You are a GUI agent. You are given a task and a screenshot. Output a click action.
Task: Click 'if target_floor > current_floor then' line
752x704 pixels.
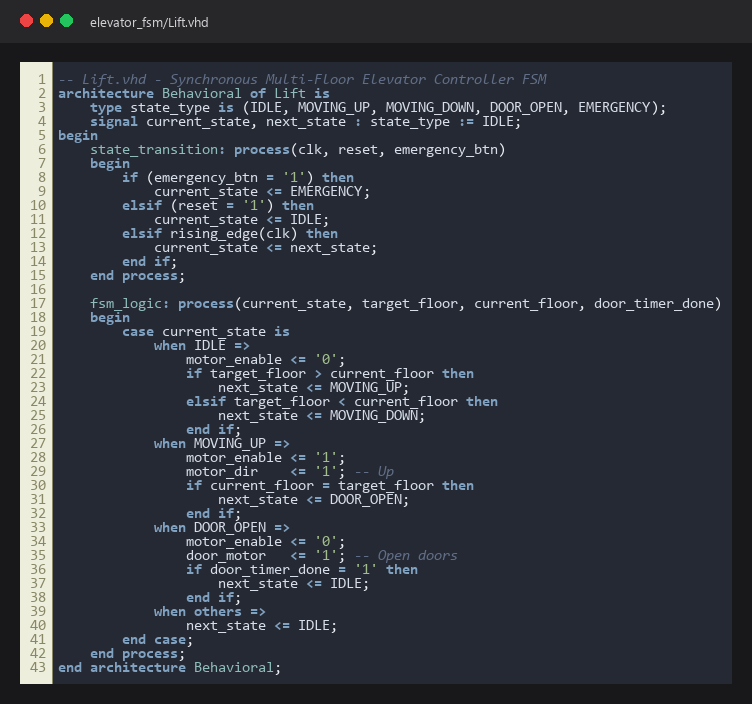(329, 374)
